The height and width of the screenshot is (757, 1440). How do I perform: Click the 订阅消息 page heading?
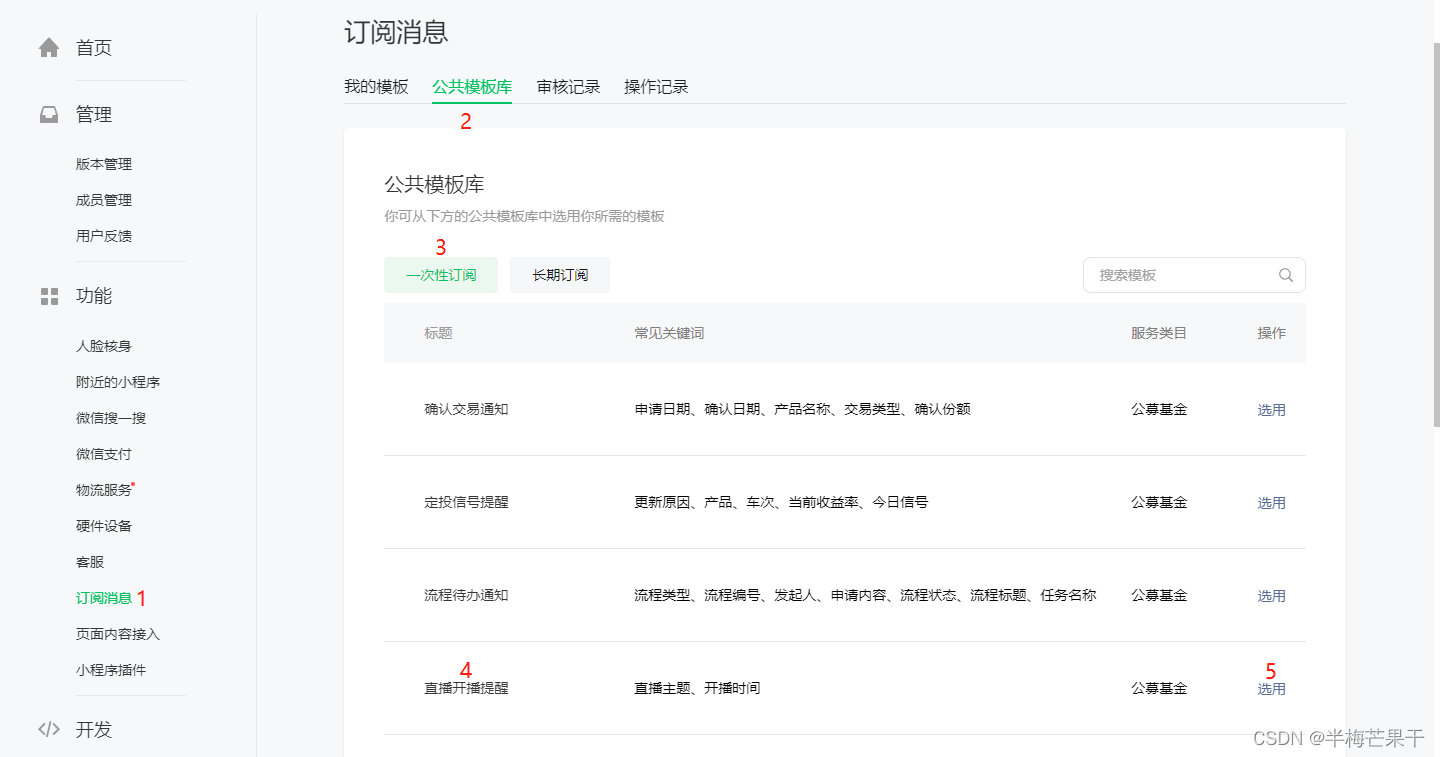[396, 31]
